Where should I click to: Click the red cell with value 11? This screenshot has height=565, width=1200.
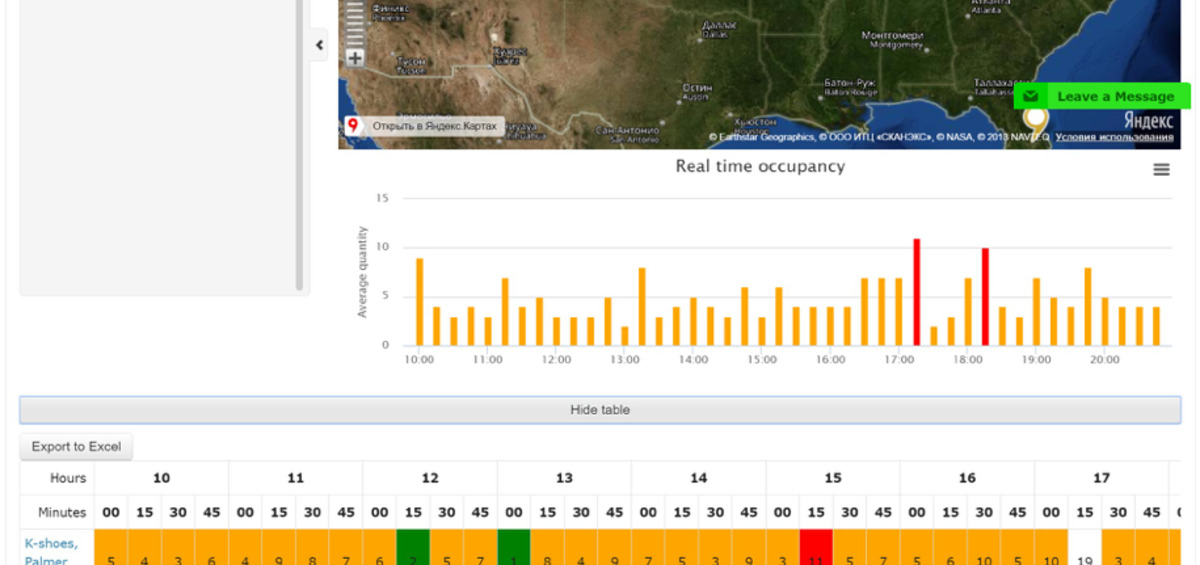coord(816,547)
